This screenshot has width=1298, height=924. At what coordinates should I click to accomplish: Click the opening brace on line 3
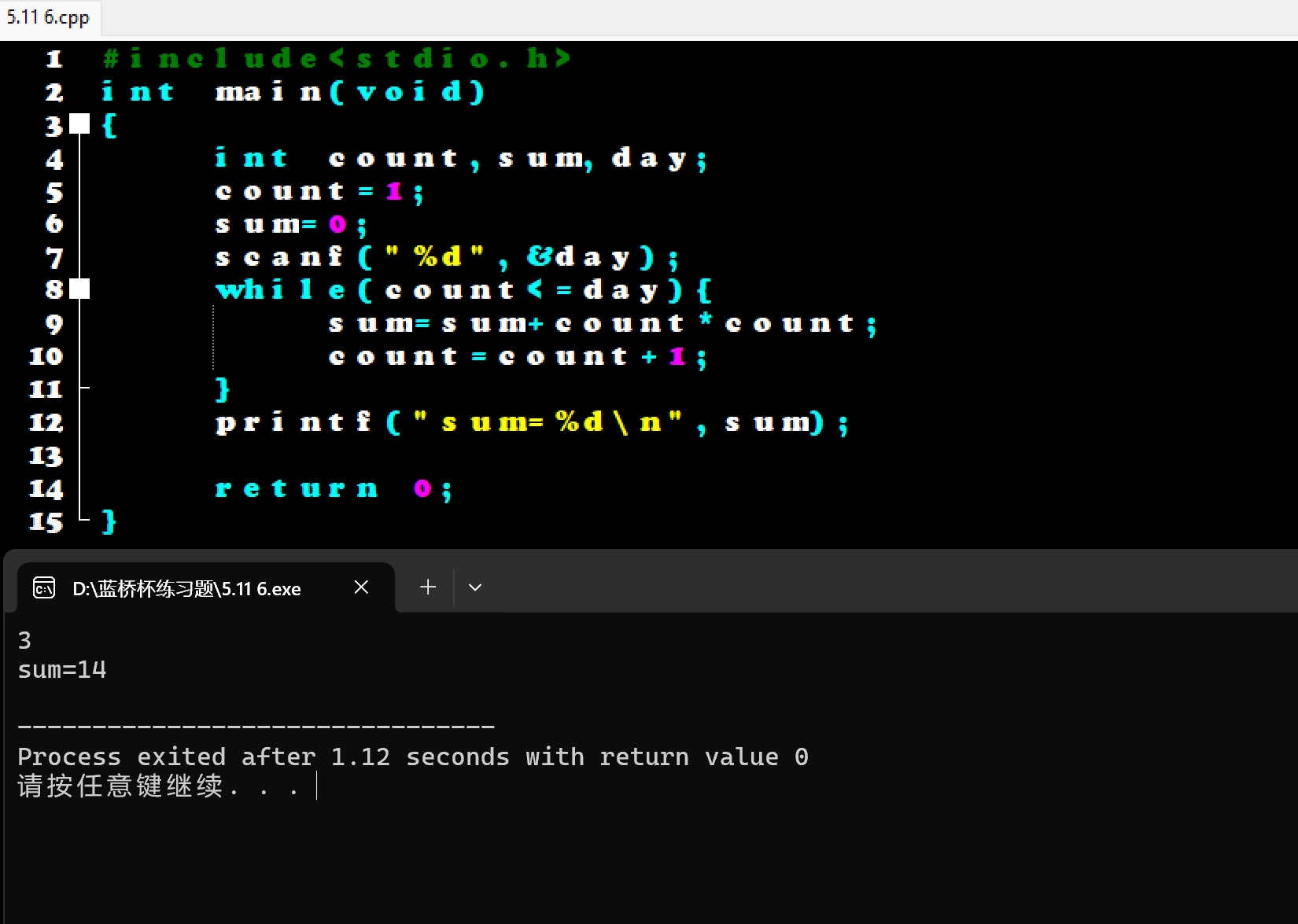click(109, 125)
